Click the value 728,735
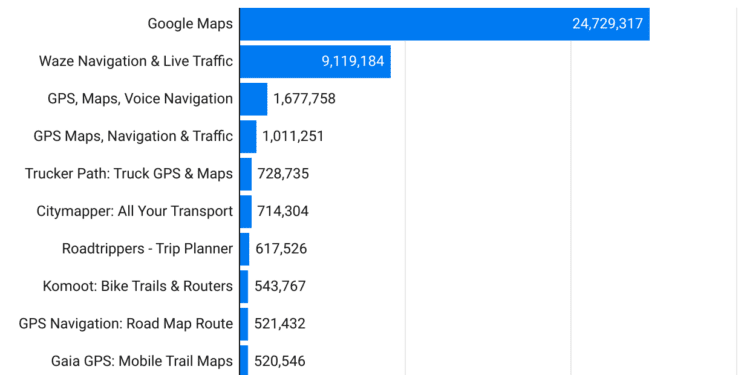 pyautogui.click(x=283, y=174)
